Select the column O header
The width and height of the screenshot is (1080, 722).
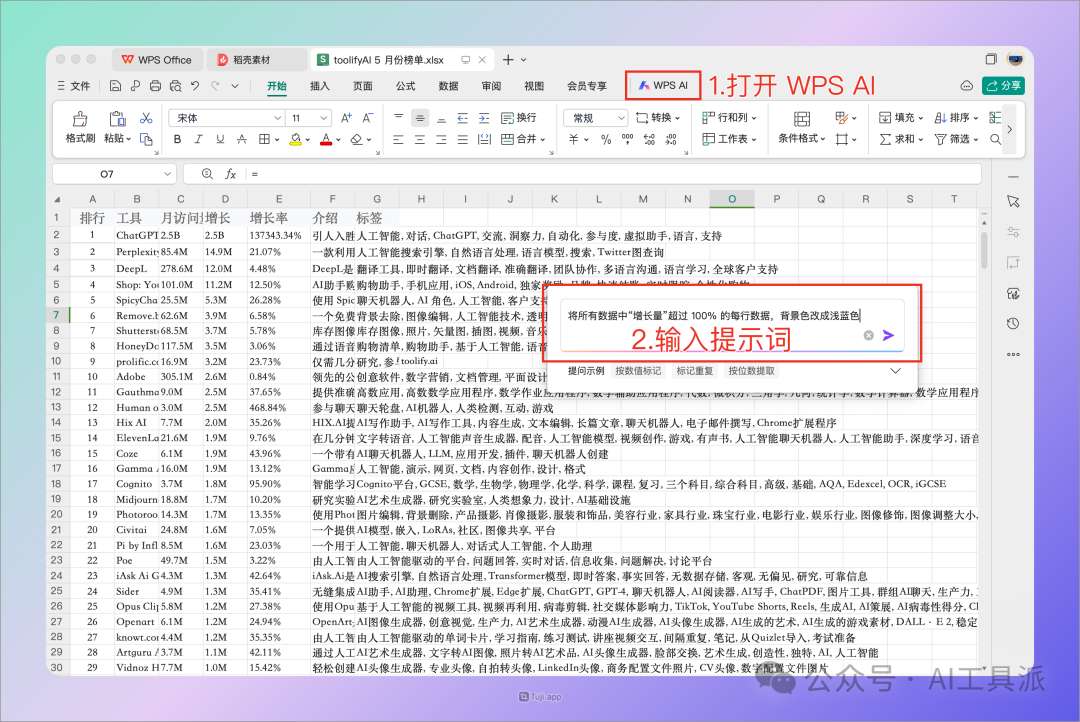[732, 199]
